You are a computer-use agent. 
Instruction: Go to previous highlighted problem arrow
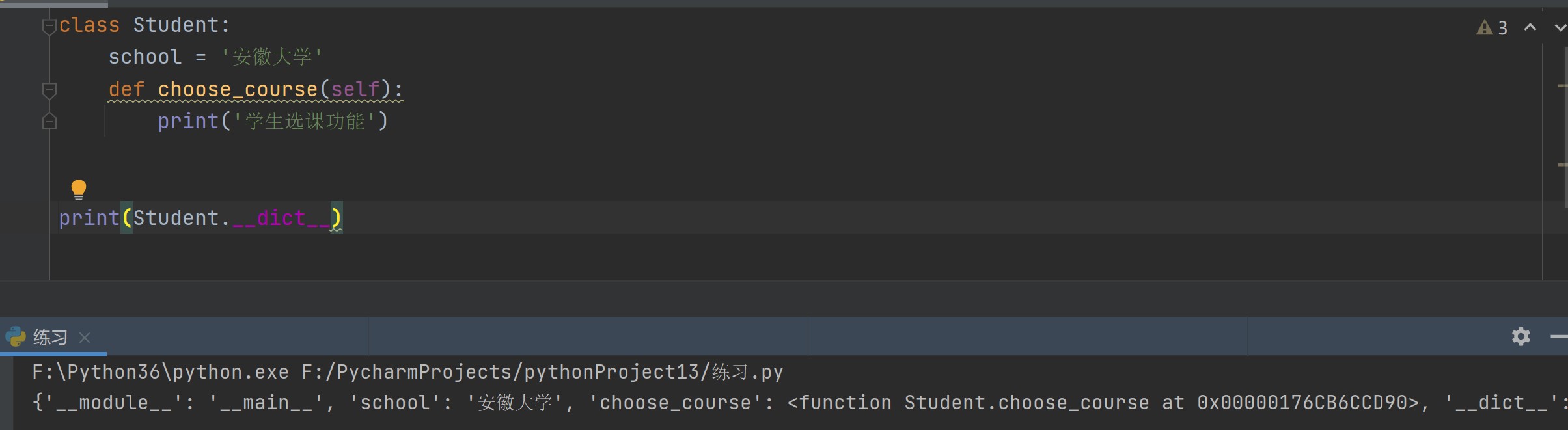click(1530, 27)
